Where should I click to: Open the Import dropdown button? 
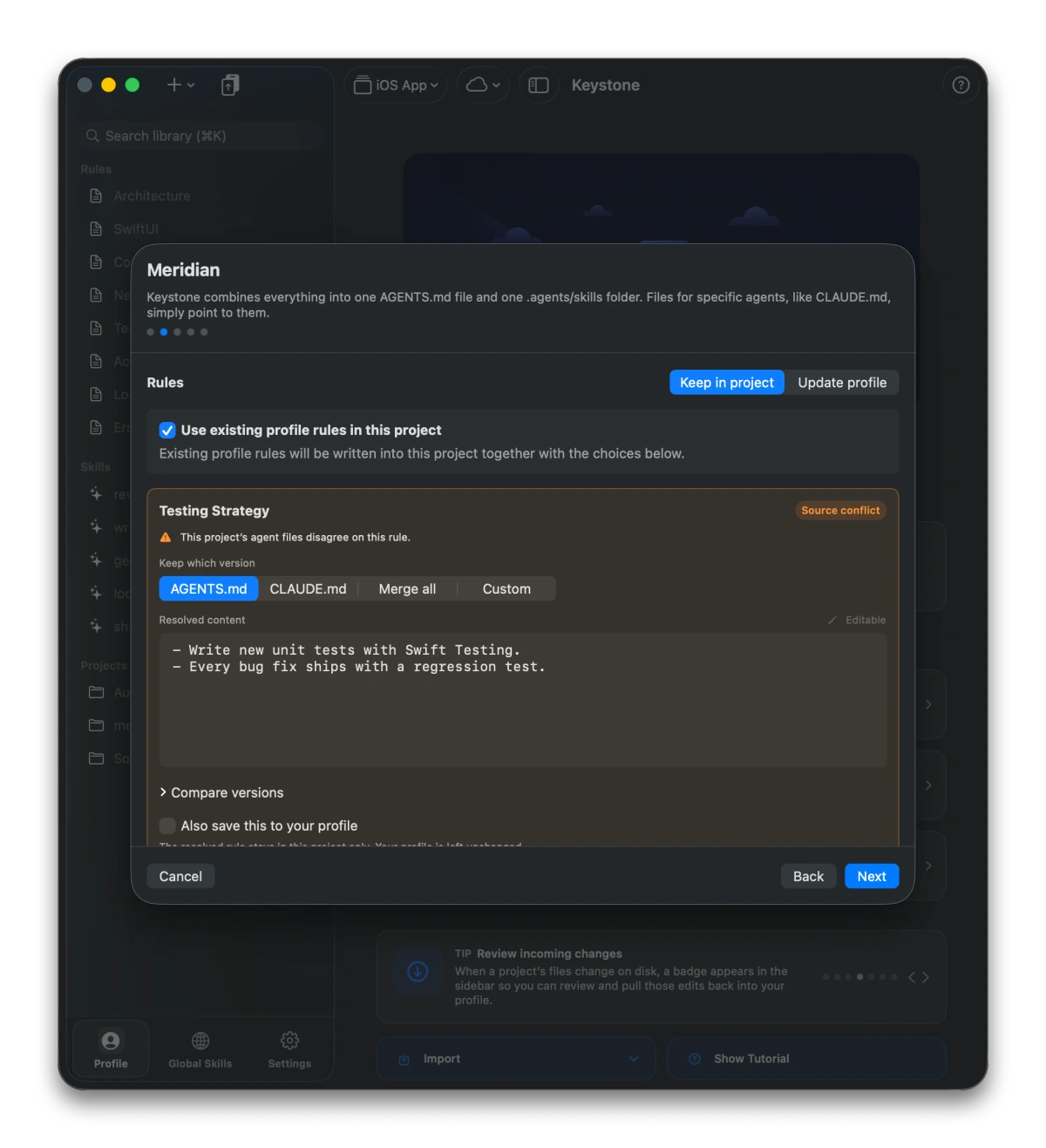point(516,1058)
